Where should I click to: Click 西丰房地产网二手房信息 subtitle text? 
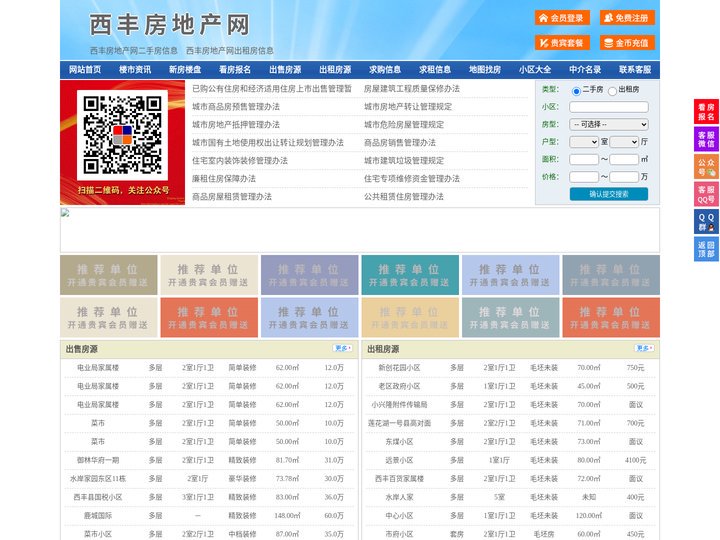click(x=134, y=51)
